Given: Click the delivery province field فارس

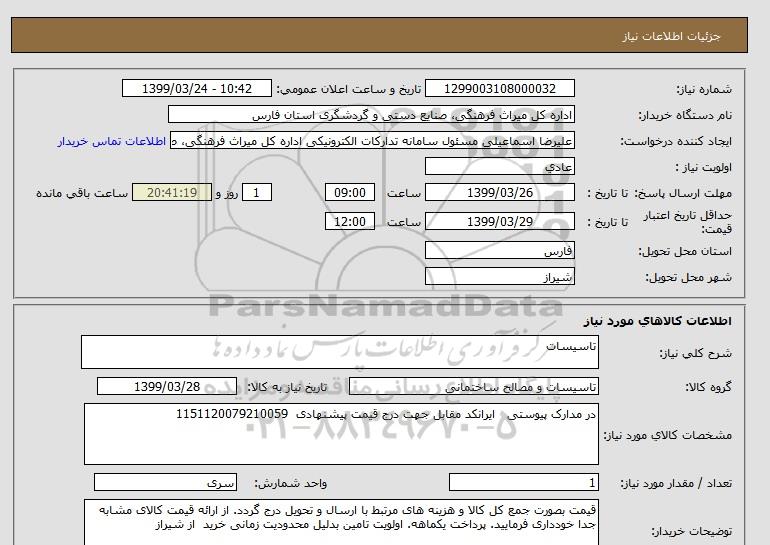Looking at the screenshot, I should 499,250.
